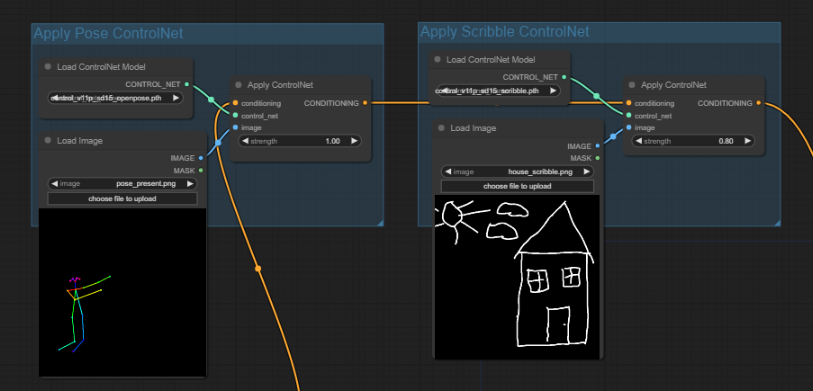Click choose file to upload under house_scribble.png
813x391 pixels.
[x=517, y=186]
